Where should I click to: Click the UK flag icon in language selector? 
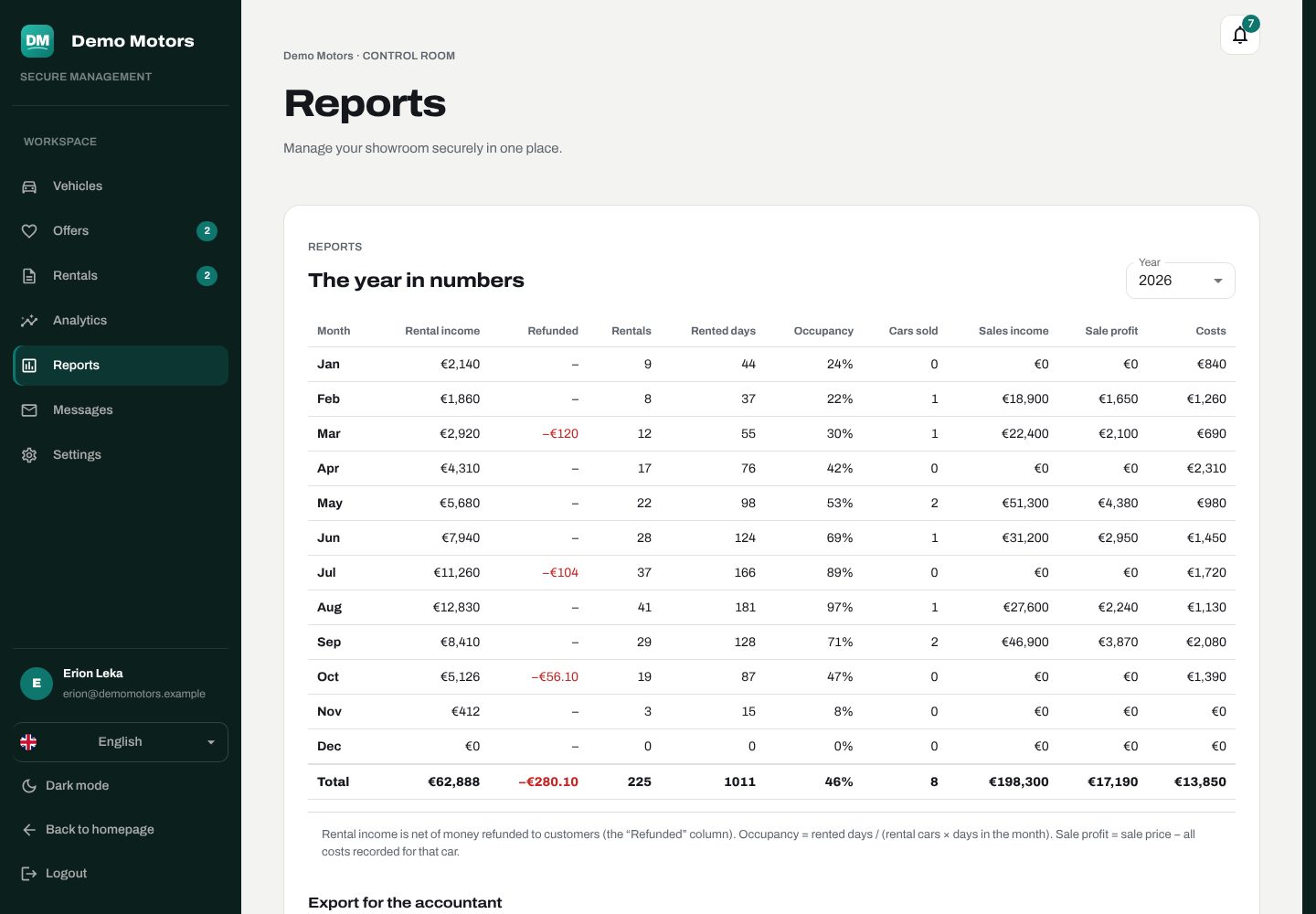click(28, 742)
